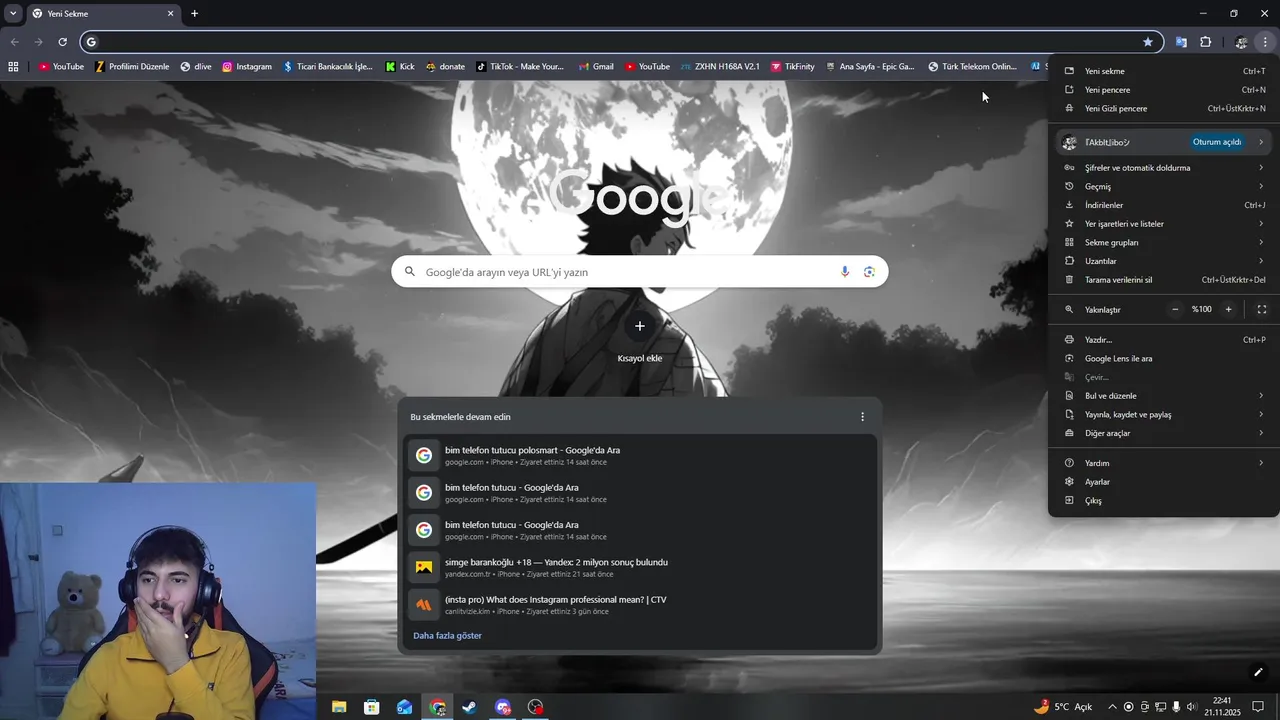Viewport: 1280px width, 720px height.
Task: Open the Extensions puzzle icon
Action: point(1206,42)
